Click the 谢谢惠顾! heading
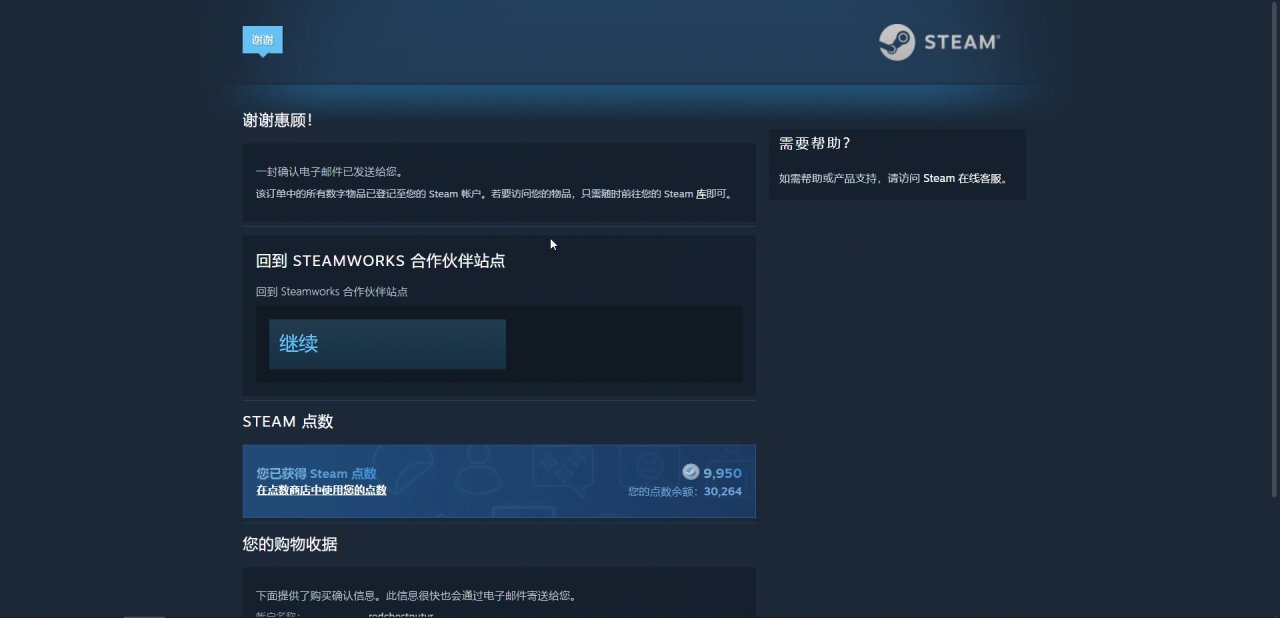Screen dimensions: 1280x618 [278, 120]
